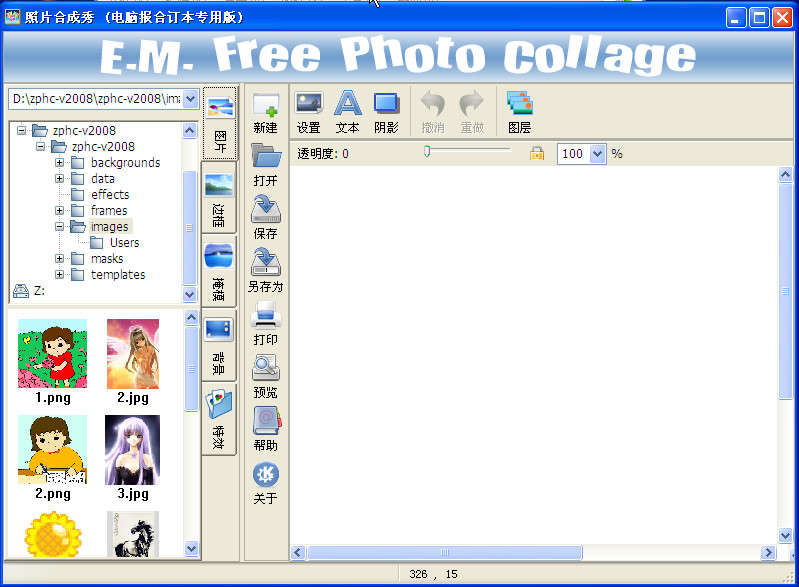
Task: Apply 阴影 (Shadow) tool
Action: coord(386,103)
